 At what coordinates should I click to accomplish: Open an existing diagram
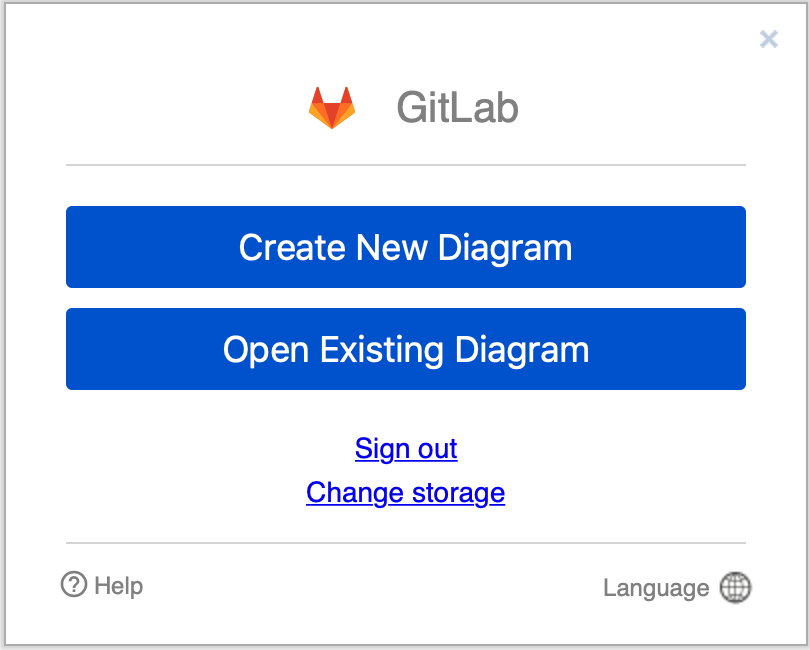tap(405, 349)
